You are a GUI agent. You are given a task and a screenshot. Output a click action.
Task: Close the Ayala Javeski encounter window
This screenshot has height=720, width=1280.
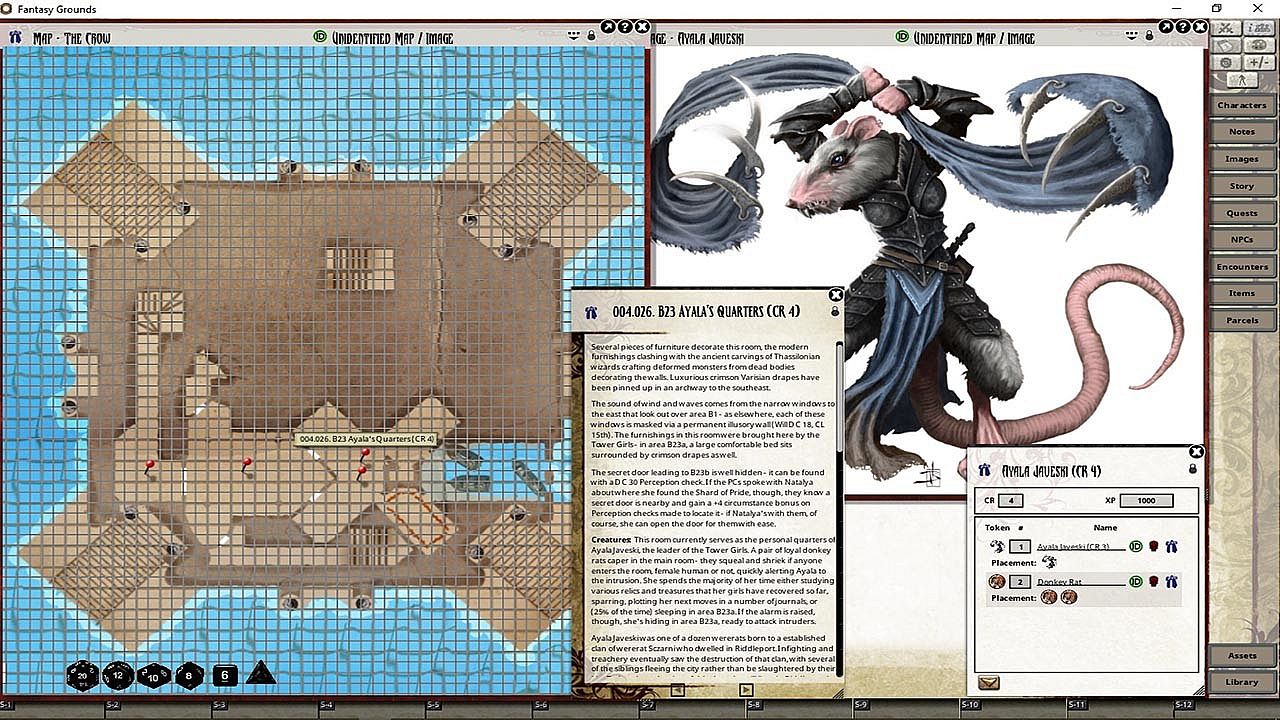point(1195,452)
